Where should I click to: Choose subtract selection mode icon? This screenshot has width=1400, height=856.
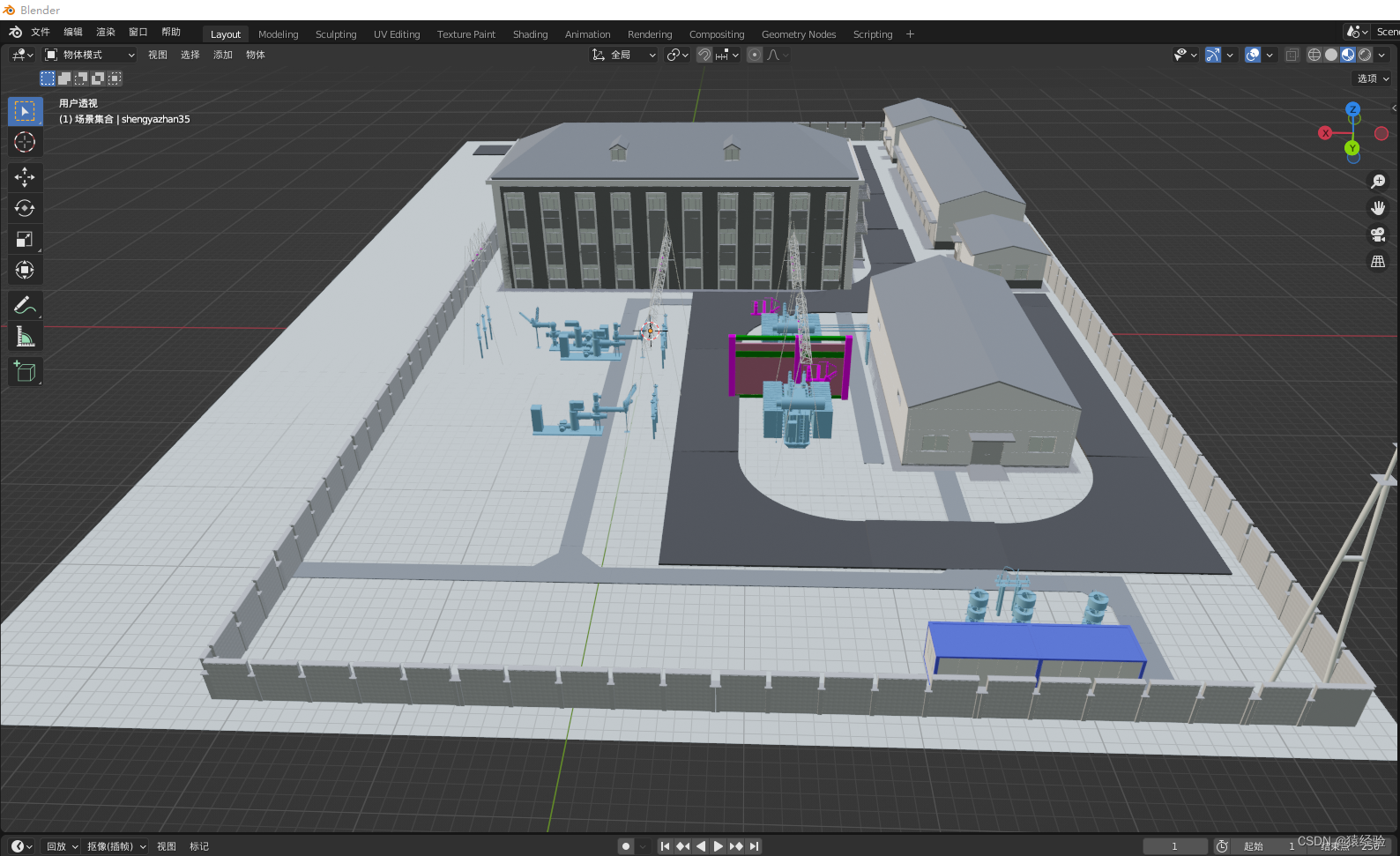pos(81,78)
